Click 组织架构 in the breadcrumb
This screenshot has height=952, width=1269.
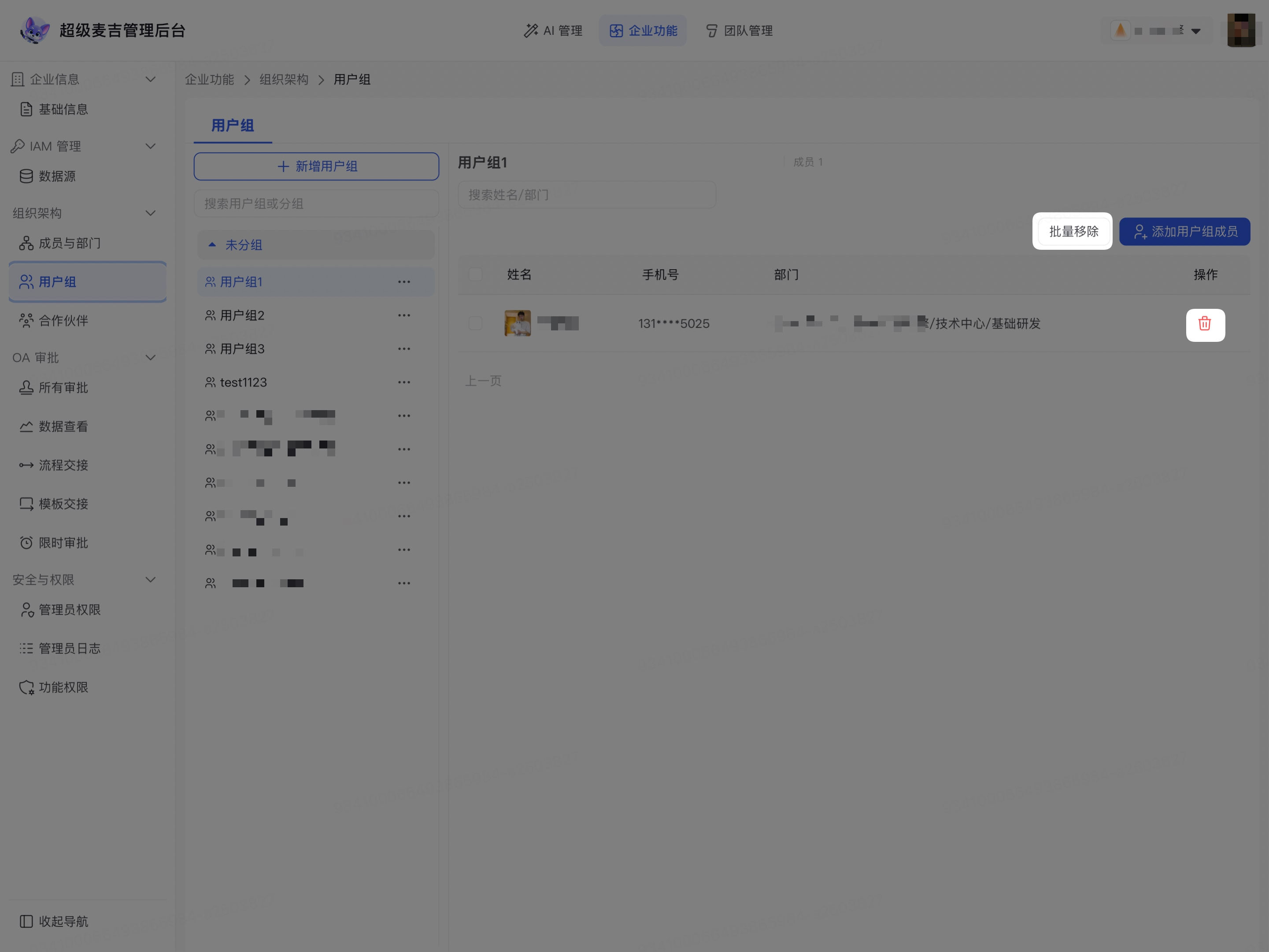point(284,79)
